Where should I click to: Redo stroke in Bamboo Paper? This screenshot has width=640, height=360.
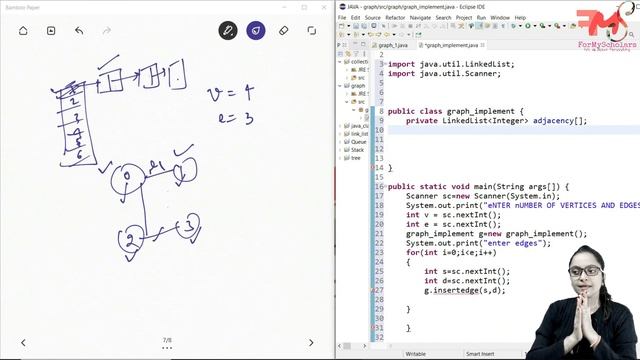tap(107, 31)
